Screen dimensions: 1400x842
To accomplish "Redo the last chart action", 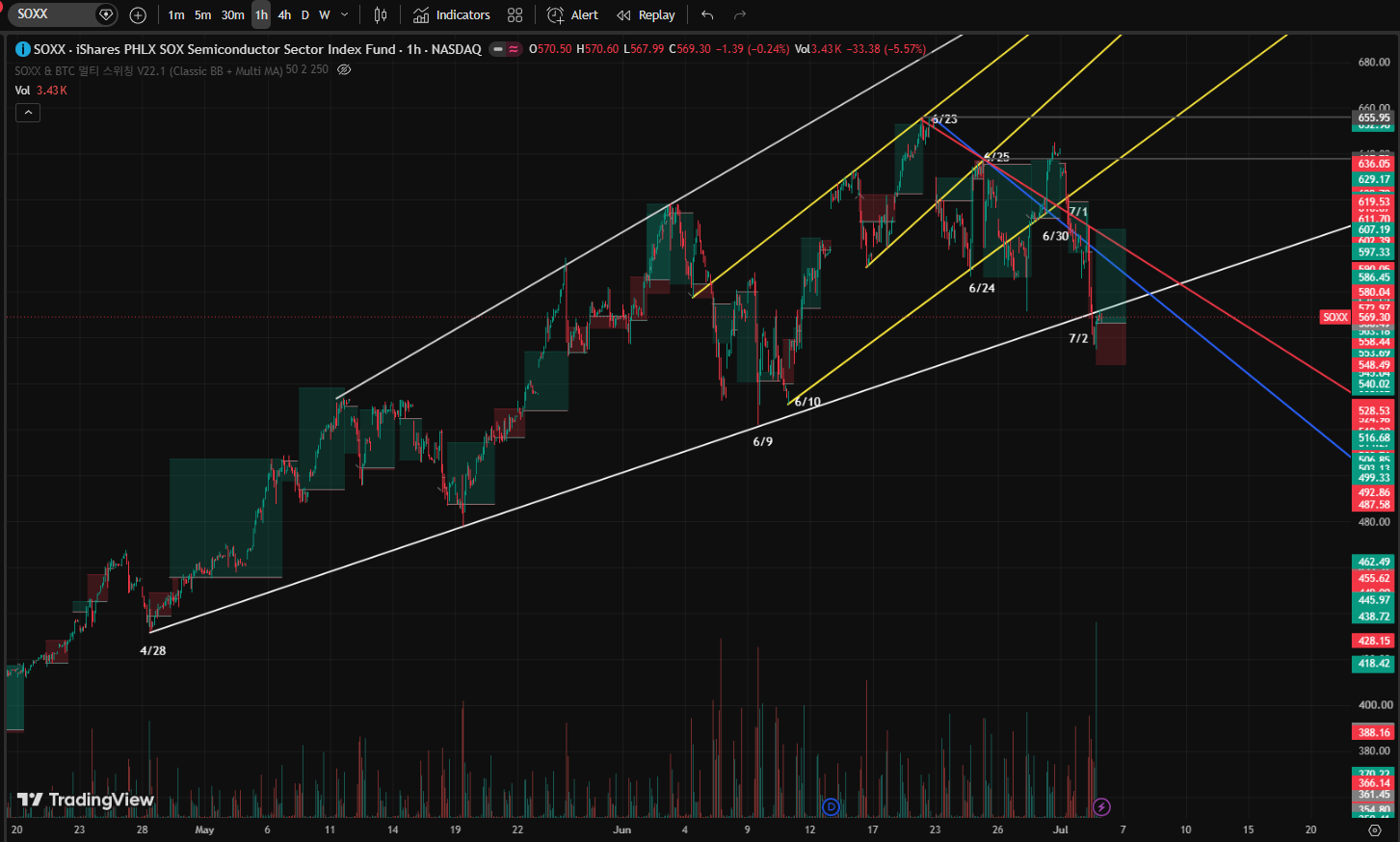I will (x=740, y=14).
